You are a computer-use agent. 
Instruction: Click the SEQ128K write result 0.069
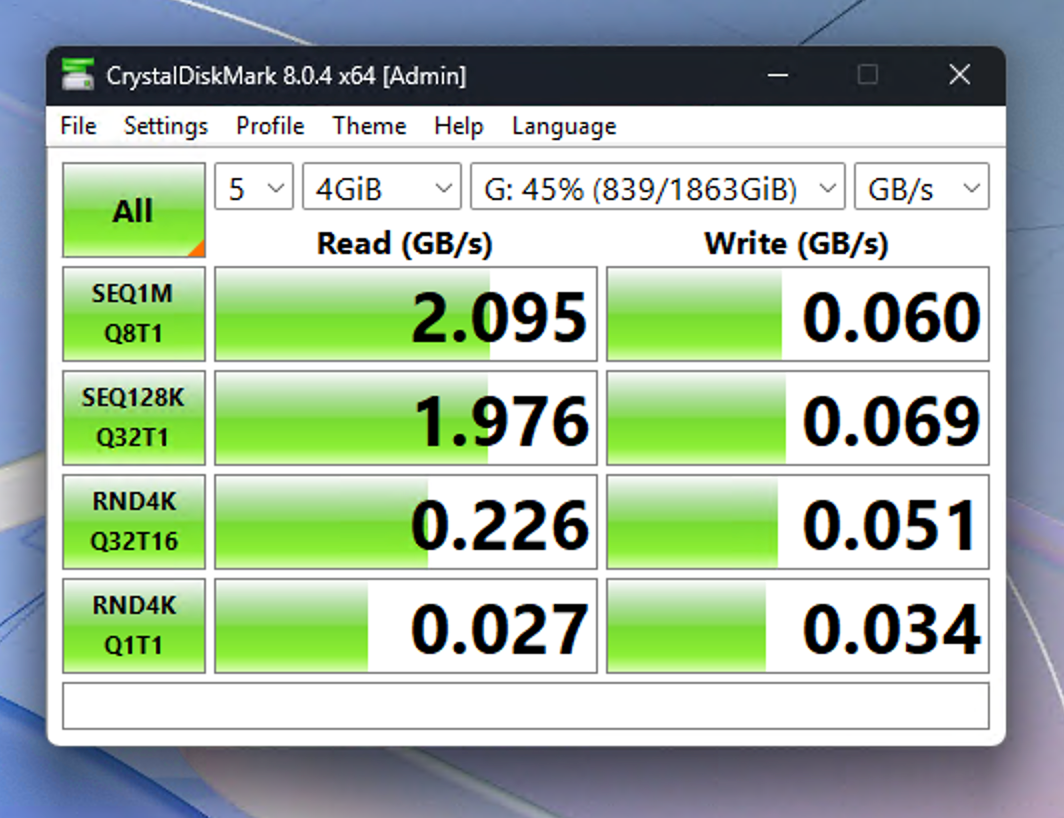click(798, 417)
